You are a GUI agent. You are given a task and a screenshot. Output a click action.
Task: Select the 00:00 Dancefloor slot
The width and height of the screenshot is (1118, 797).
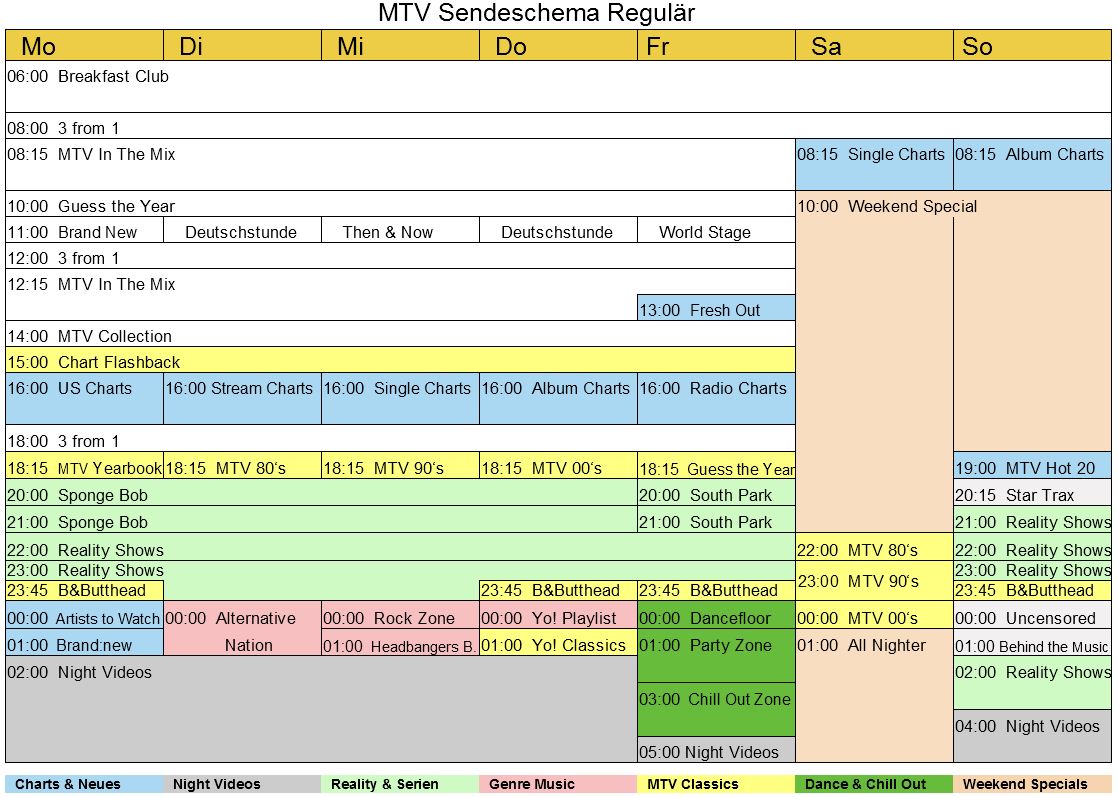[x=717, y=615]
